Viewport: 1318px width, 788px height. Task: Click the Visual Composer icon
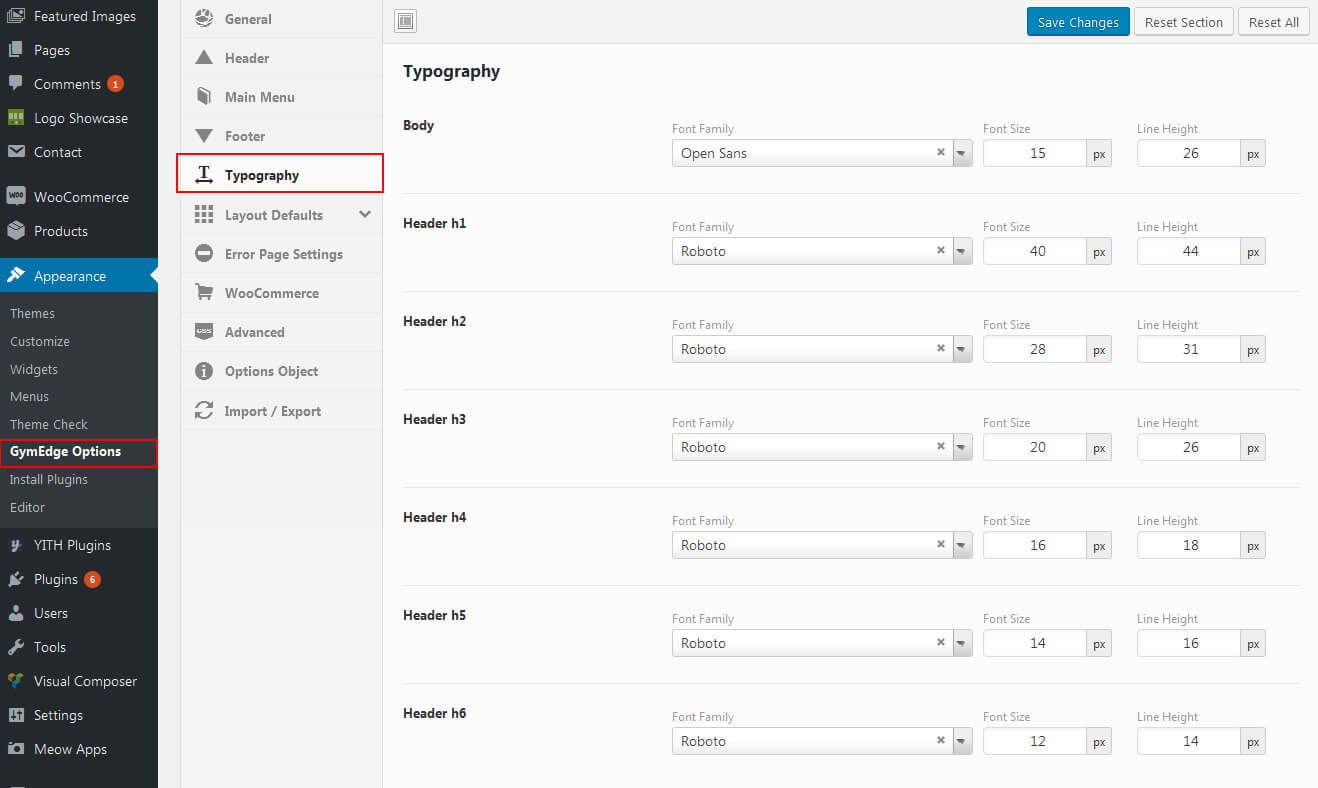pos(16,681)
